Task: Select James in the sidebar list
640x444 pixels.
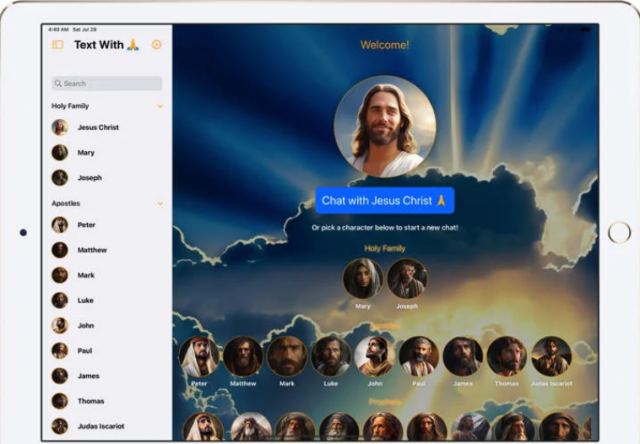Action: tap(88, 375)
